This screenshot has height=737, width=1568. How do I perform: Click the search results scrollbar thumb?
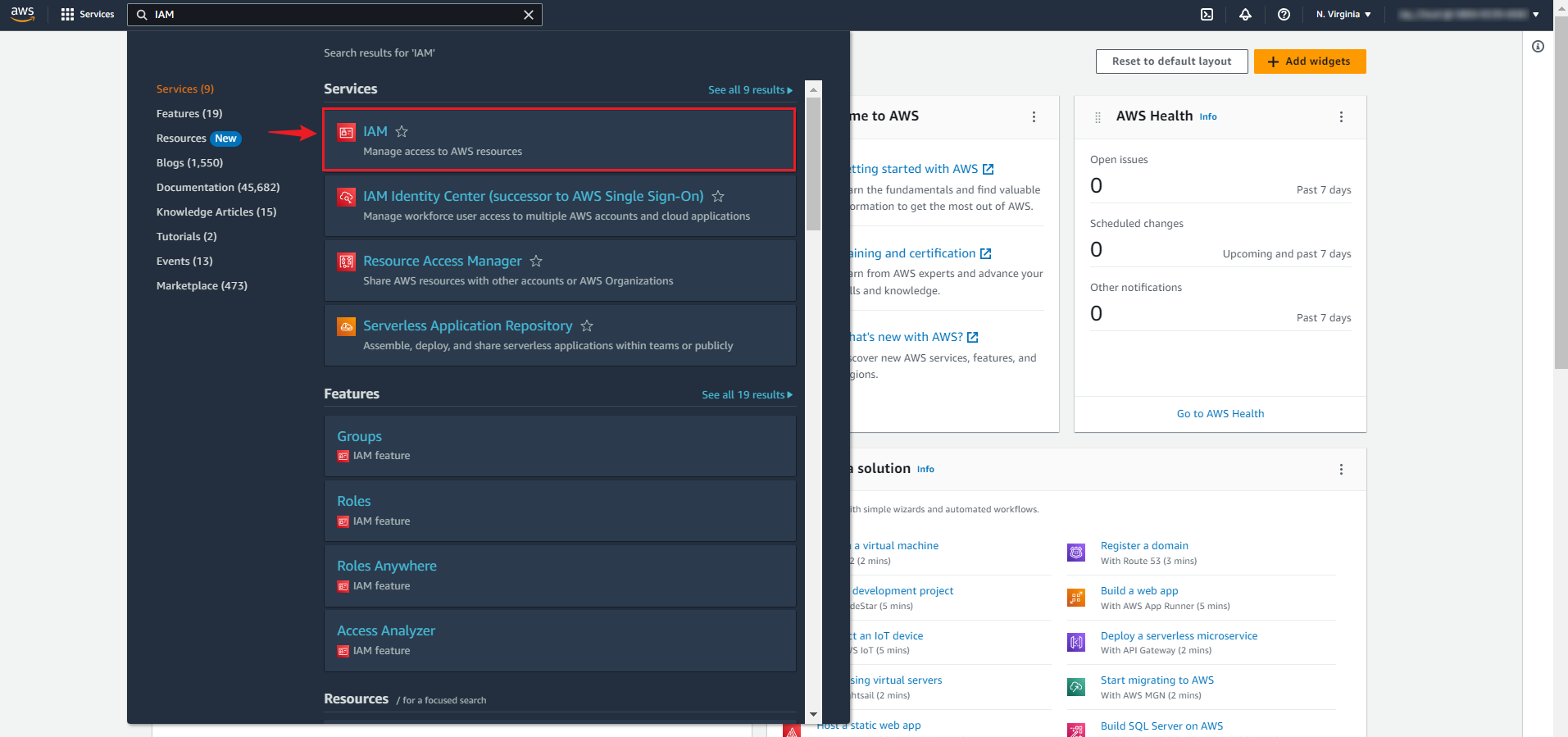click(813, 164)
